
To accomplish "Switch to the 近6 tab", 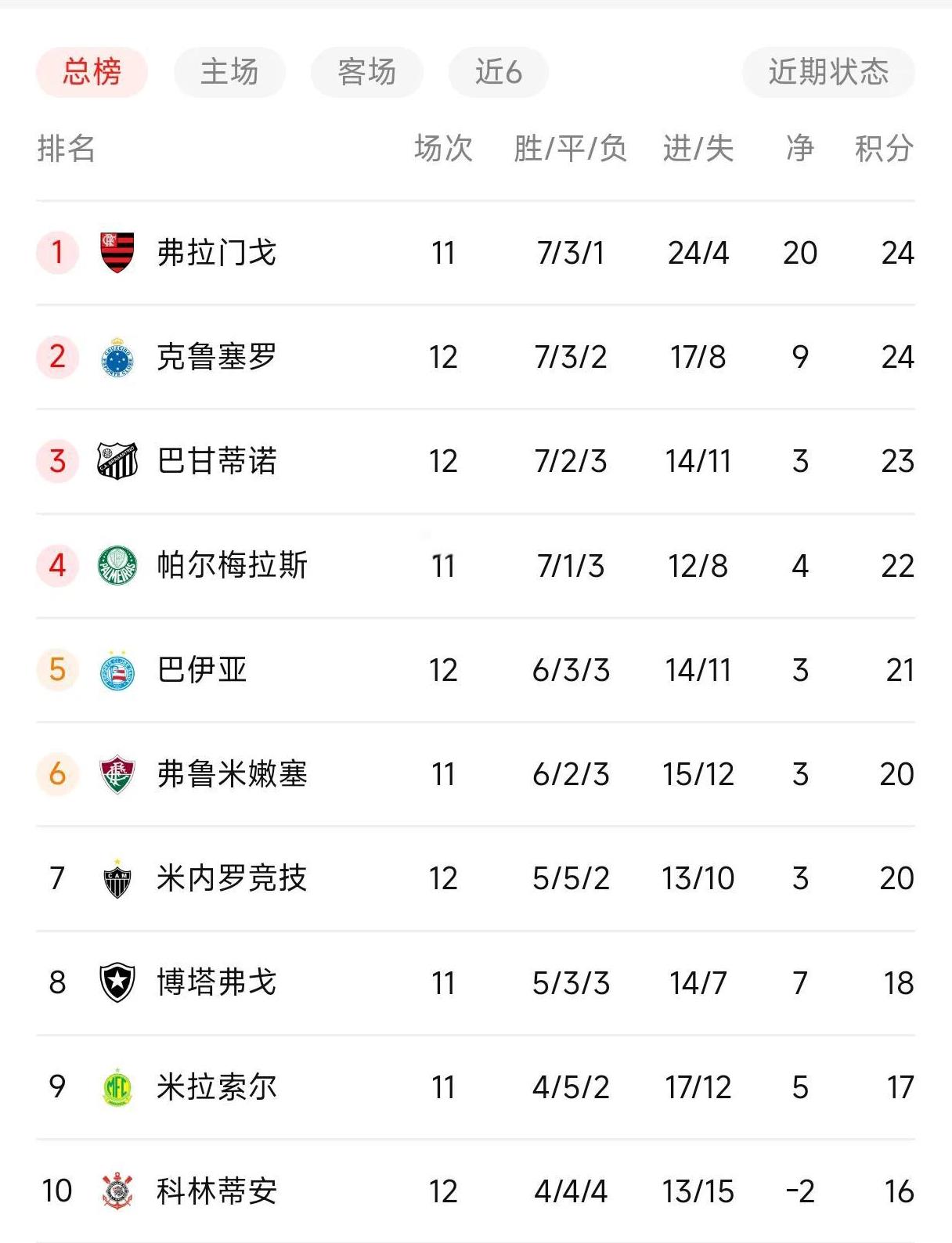I will click(x=499, y=72).
